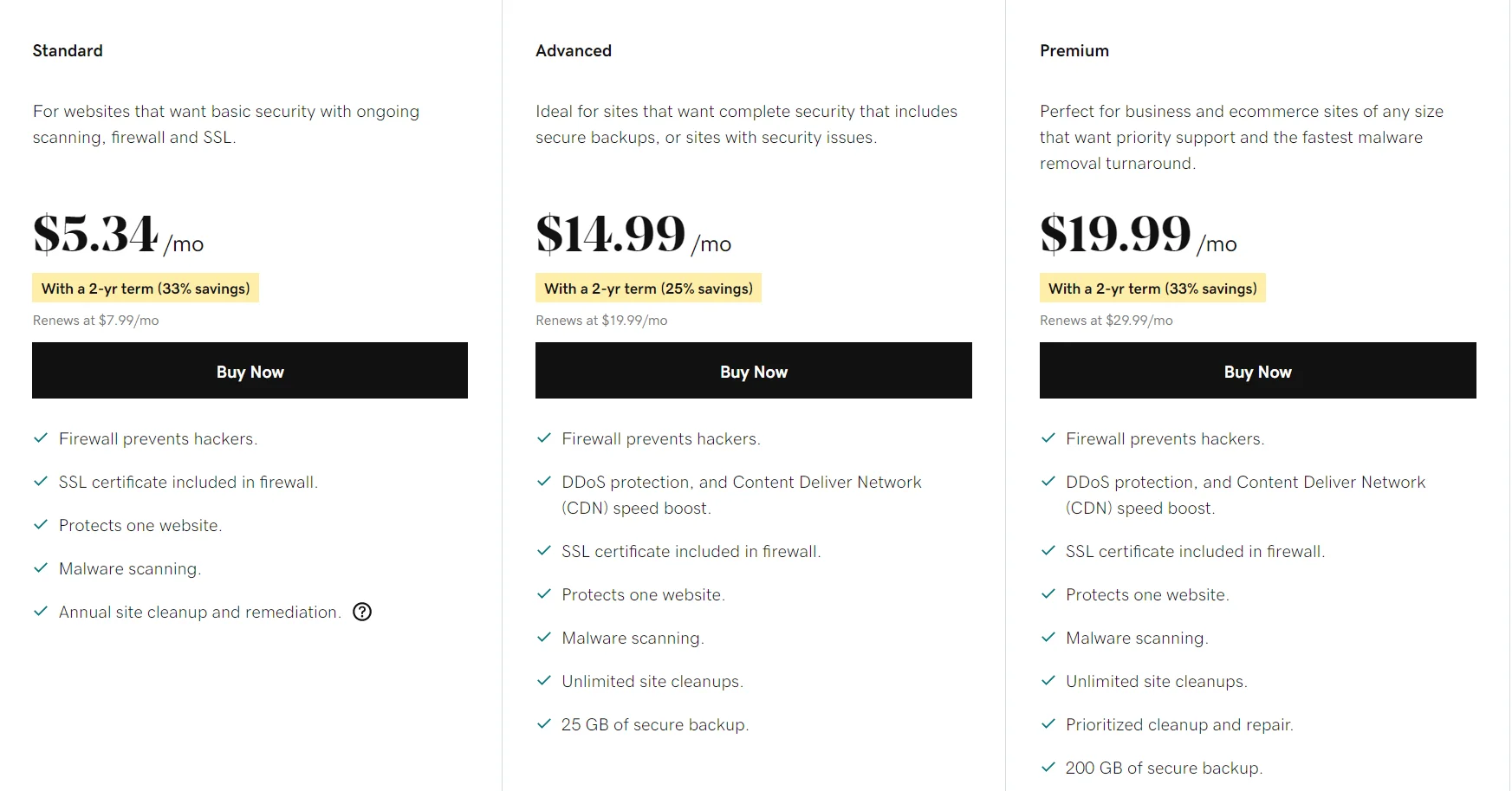
Task: Click the 2-yr term 25% savings badge under Advanced
Action: click(x=648, y=288)
